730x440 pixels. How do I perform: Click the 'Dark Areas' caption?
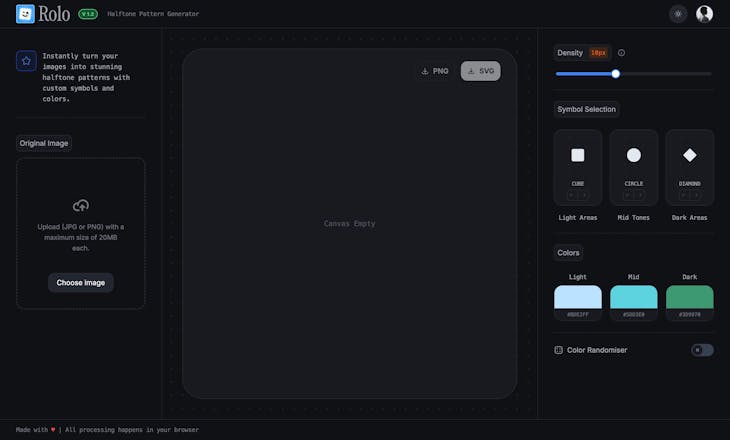pyautogui.click(x=689, y=217)
